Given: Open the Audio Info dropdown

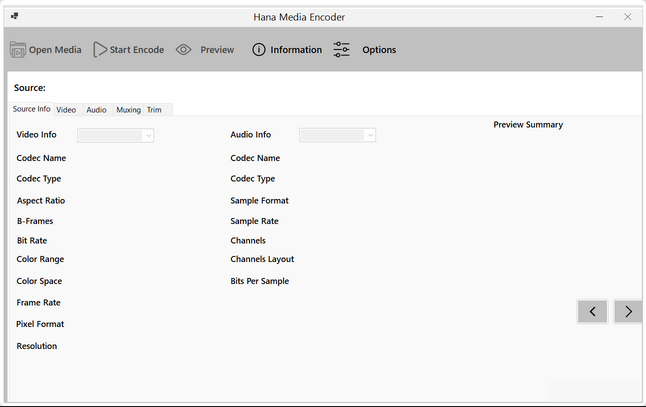Looking at the screenshot, I should click(337, 135).
